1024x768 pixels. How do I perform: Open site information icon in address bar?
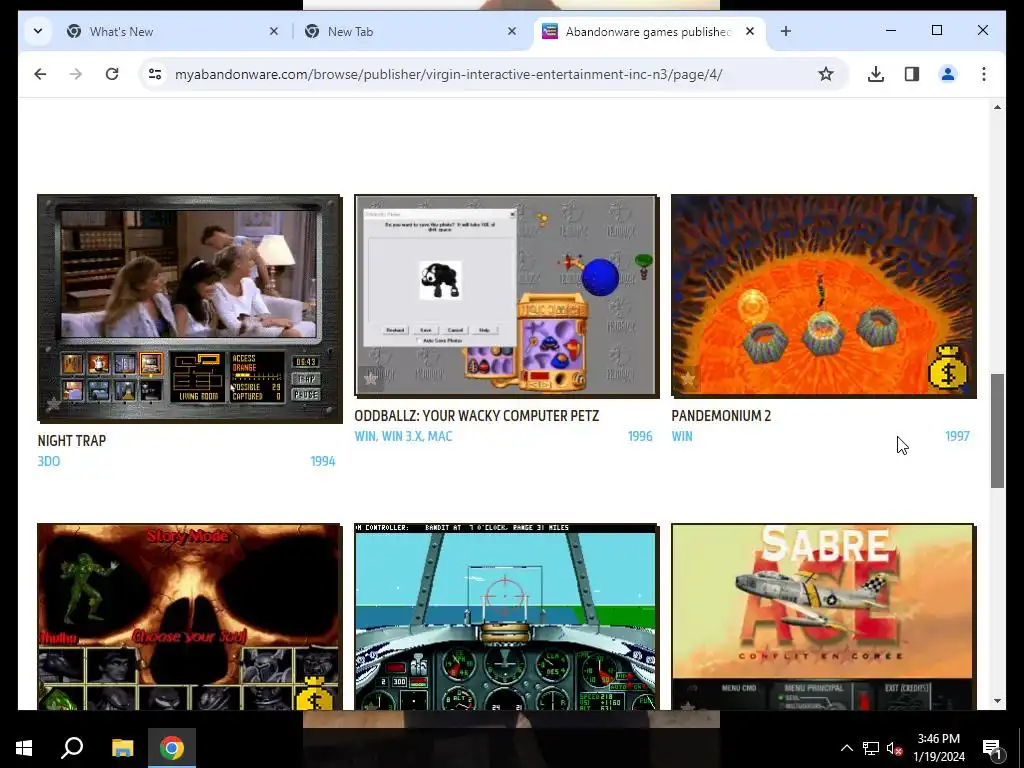pyautogui.click(x=155, y=74)
